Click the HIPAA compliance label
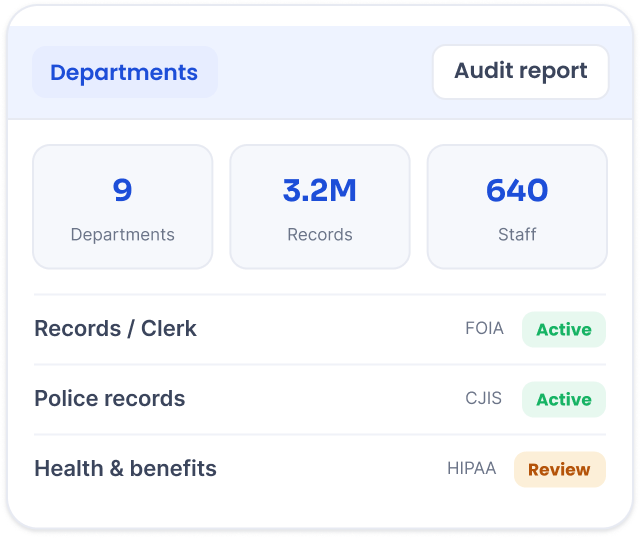The image size is (640, 538). pos(472,469)
